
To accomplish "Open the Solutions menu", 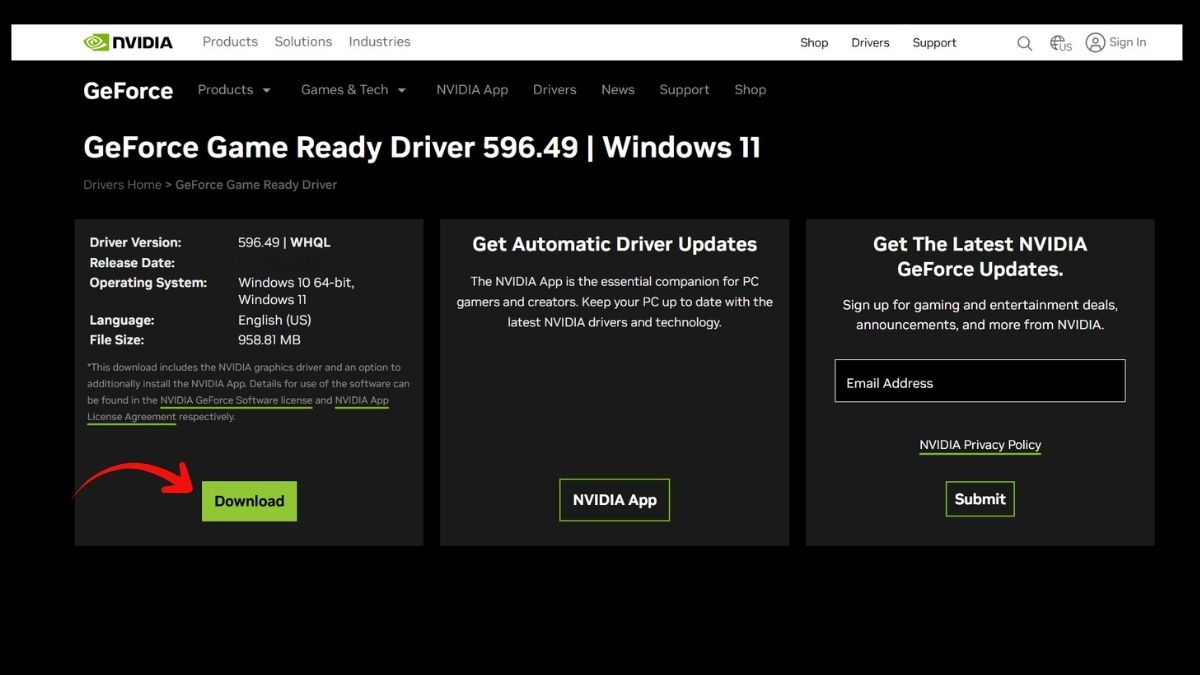I will (x=303, y=42).
